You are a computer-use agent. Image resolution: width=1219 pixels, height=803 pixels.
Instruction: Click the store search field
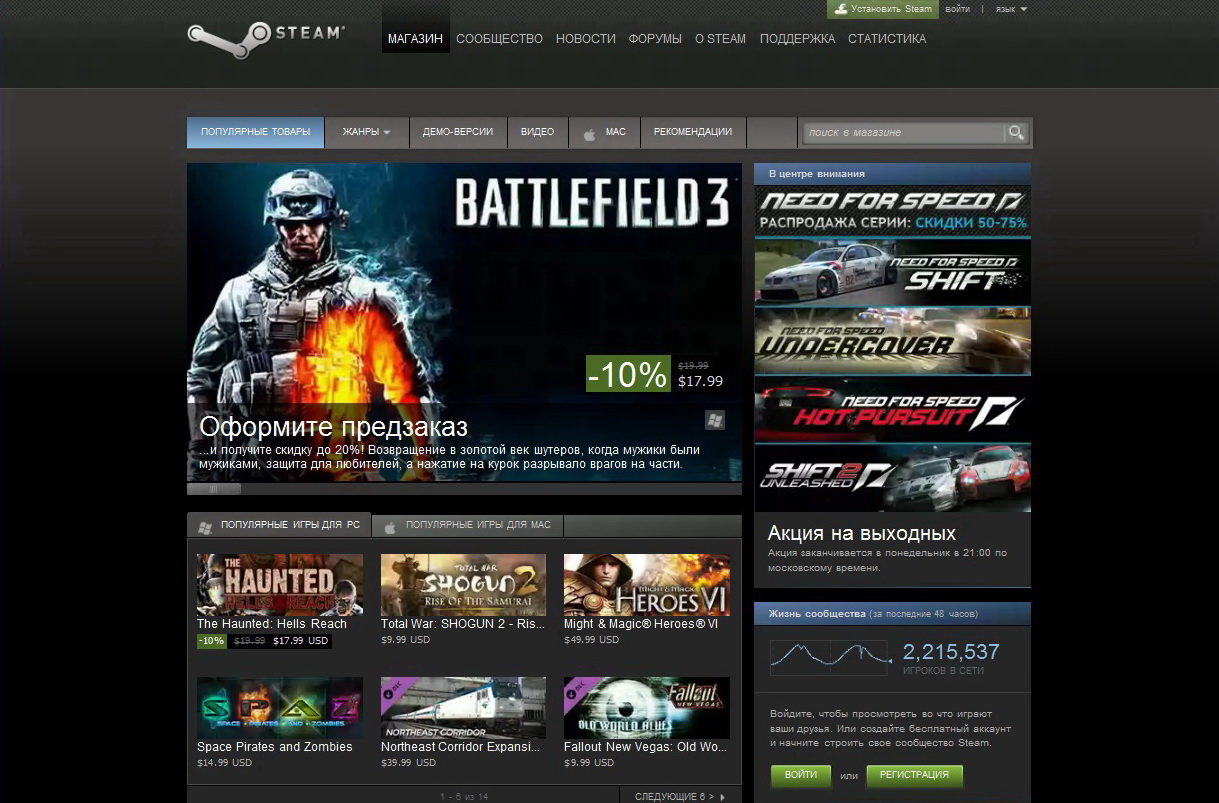pyautogui.click(x=903, y=133)
